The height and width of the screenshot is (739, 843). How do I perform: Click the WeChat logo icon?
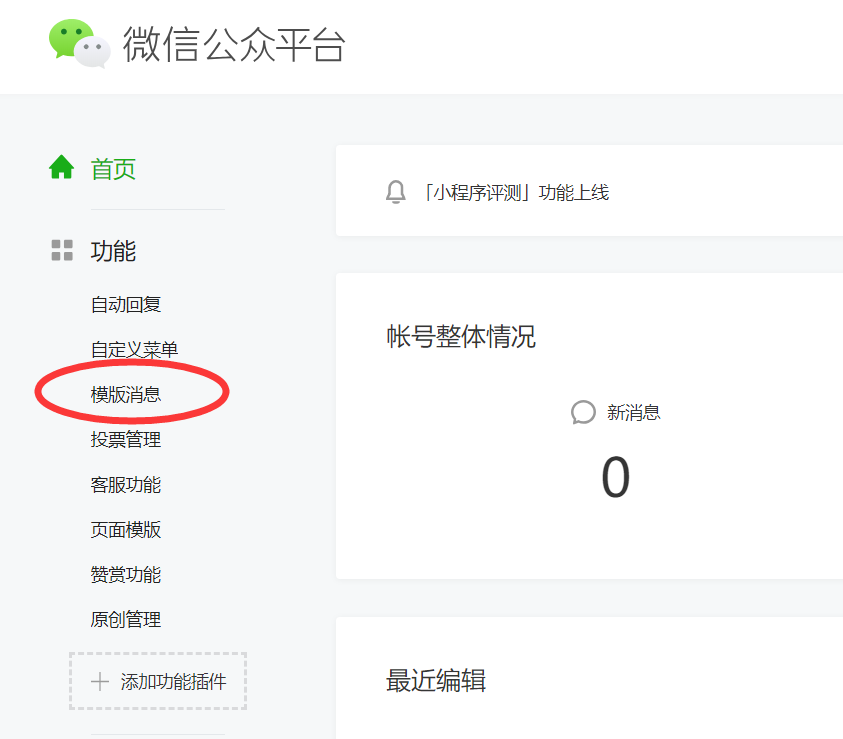[80, 44]
